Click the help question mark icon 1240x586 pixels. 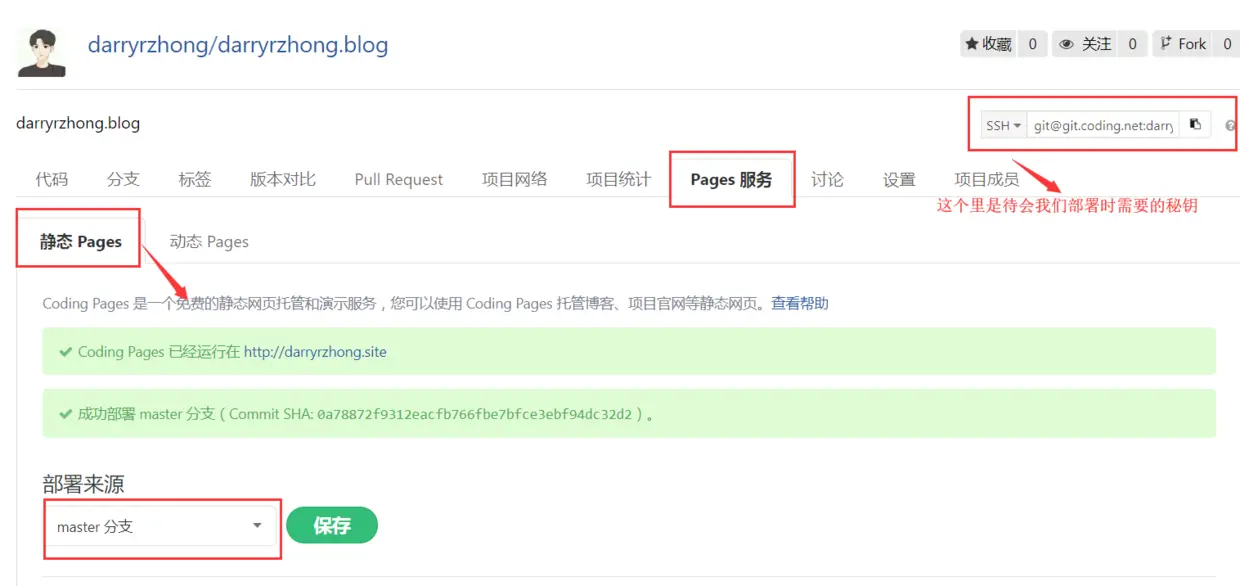point(1230,126)
